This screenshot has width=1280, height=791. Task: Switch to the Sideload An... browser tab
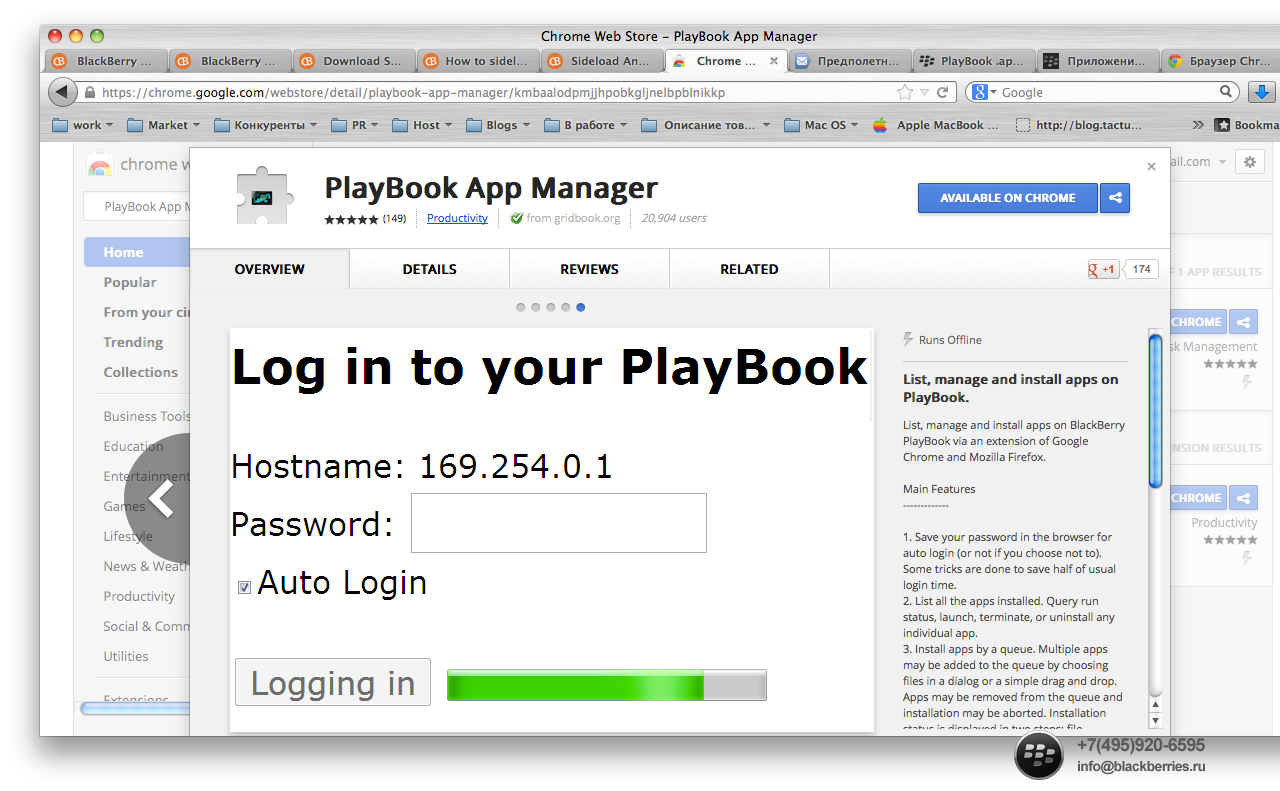601,61
